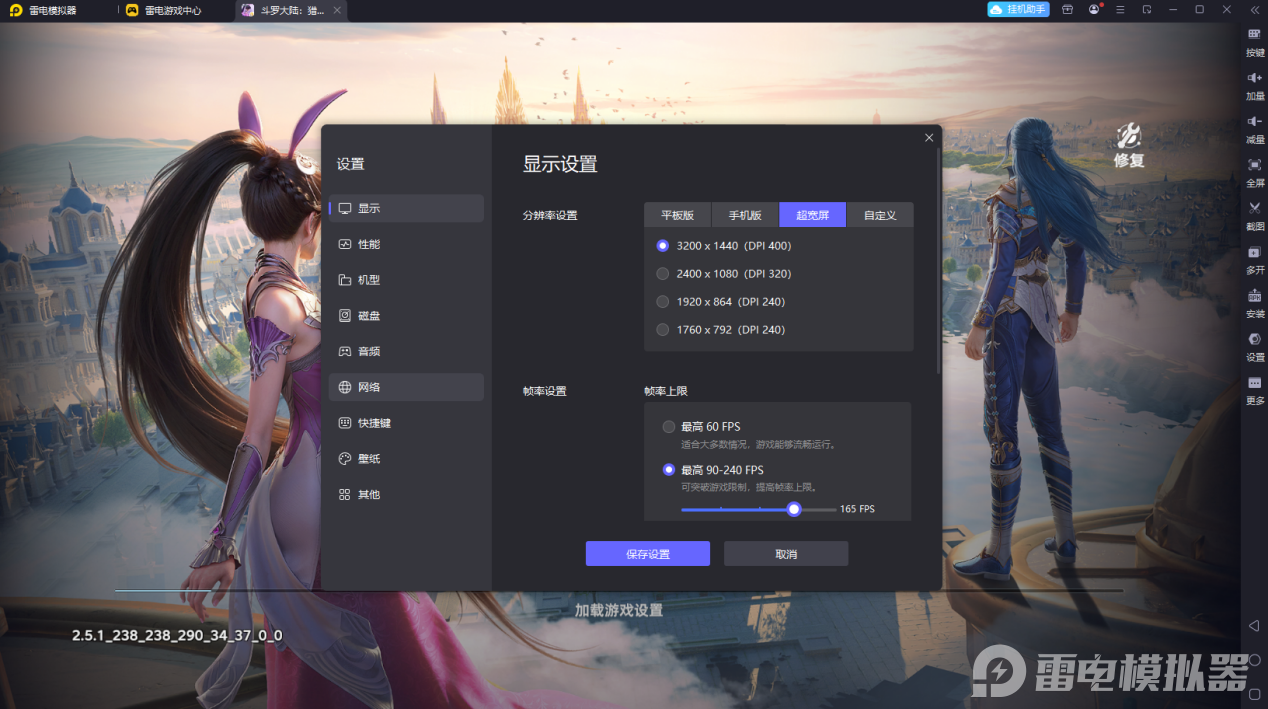Open 设置 gear in right sidebar

[1254, 339]
